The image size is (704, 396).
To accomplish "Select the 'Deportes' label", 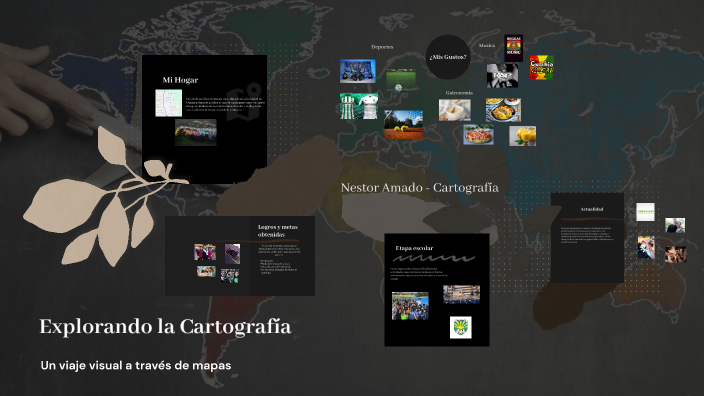I will [382, 47].
